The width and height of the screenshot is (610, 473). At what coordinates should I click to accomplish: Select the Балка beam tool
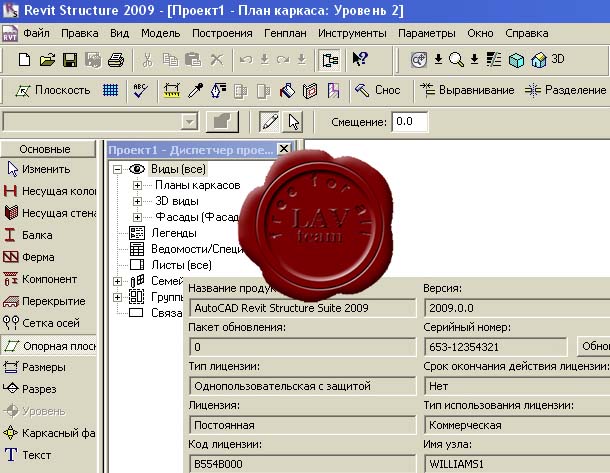29,235
